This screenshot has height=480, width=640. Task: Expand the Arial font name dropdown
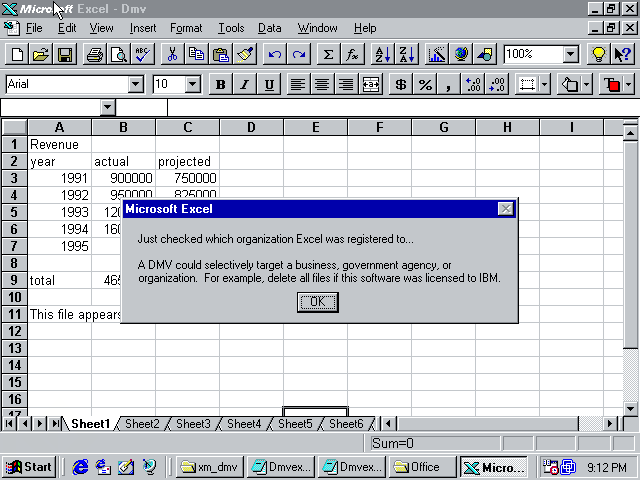(x=136, y=84)
